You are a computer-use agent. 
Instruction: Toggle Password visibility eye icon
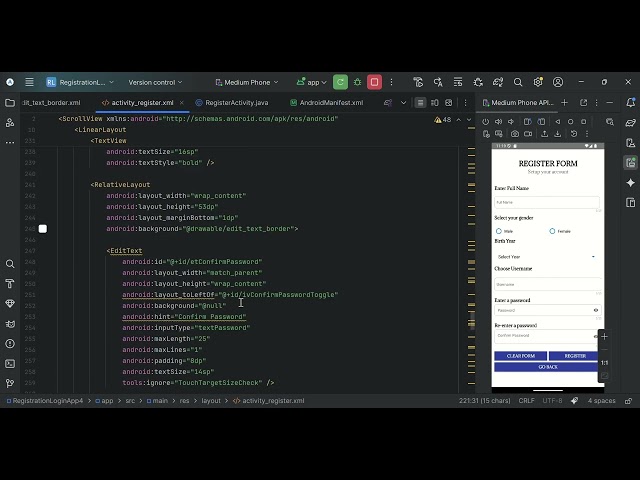[x=596, y=310]
